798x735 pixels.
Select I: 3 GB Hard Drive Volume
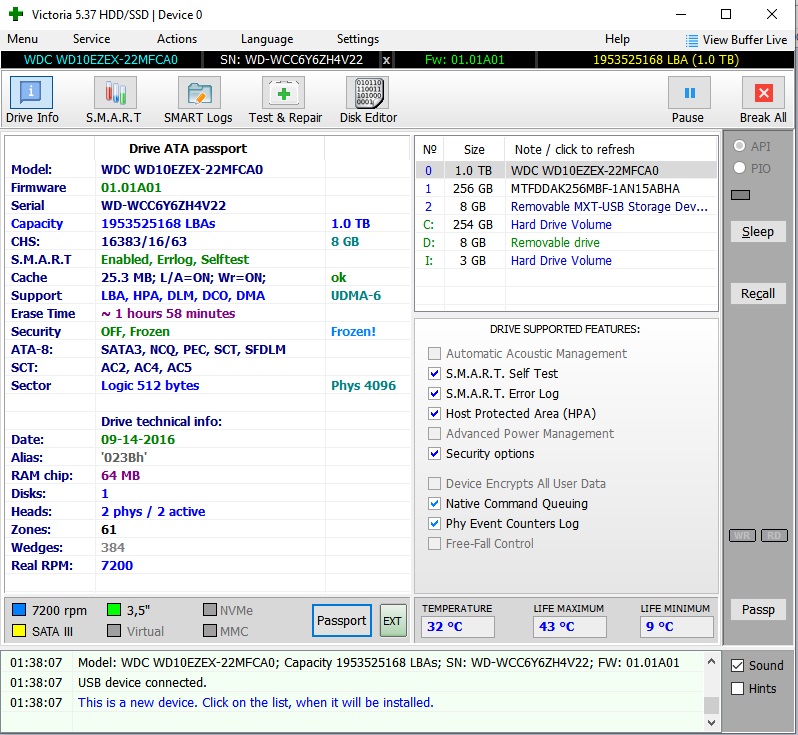click(566, 261)
